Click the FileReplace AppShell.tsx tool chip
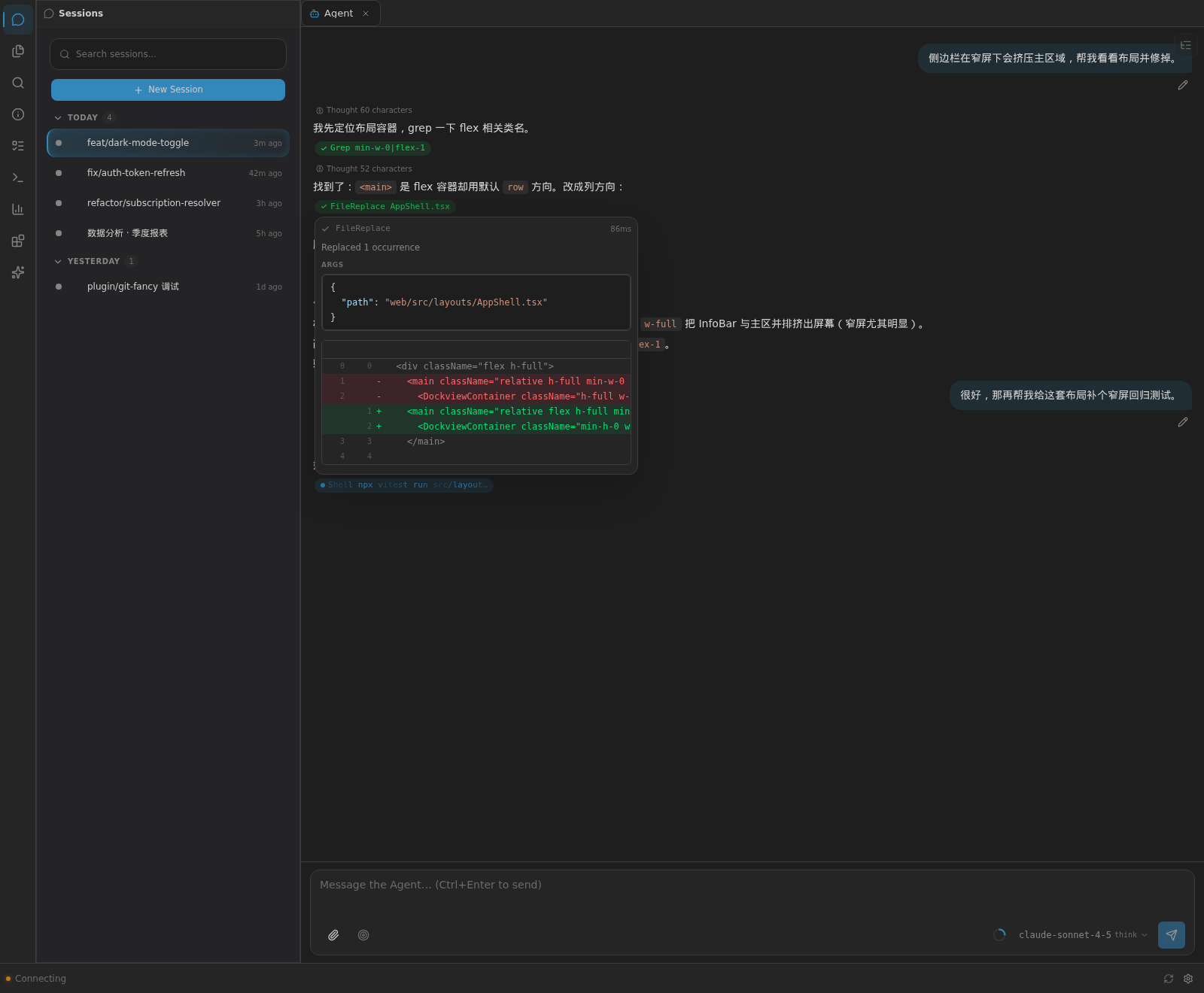This screenshot has width=1204, height=993. 385,207
